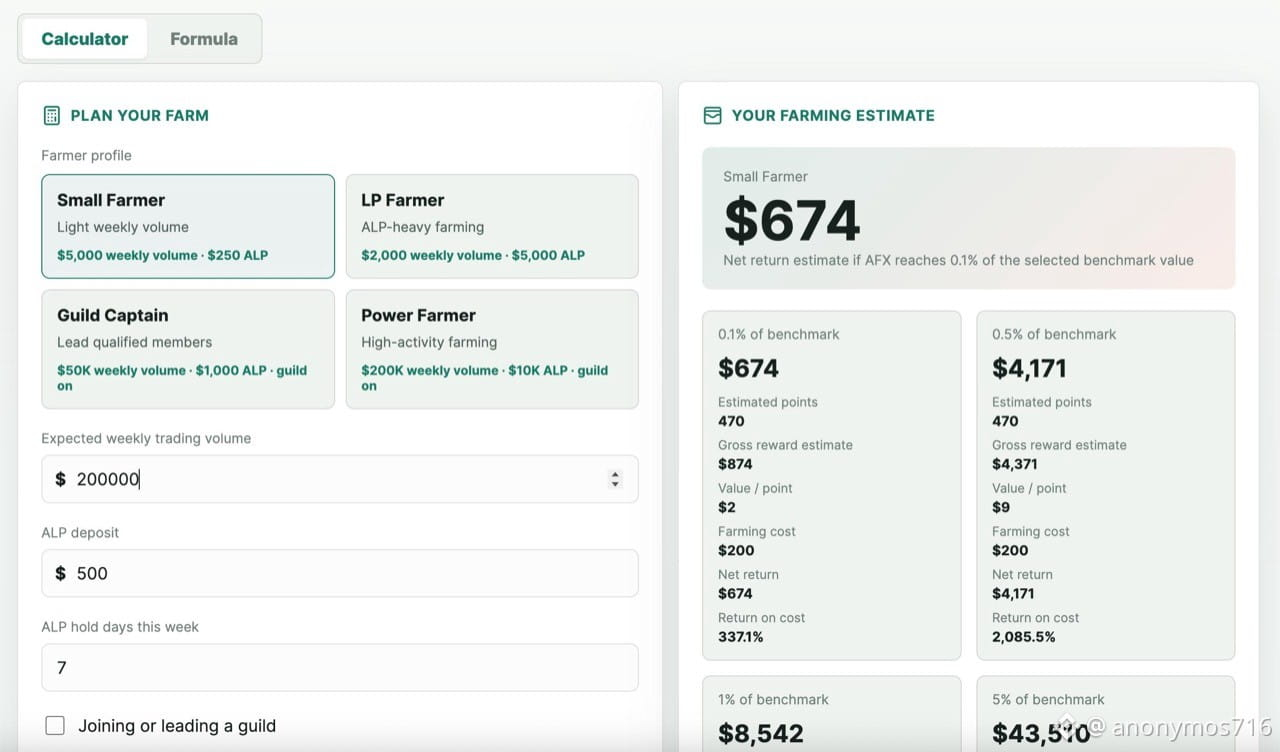Open the 0.5% of benchmark result card

point(1106,485)
